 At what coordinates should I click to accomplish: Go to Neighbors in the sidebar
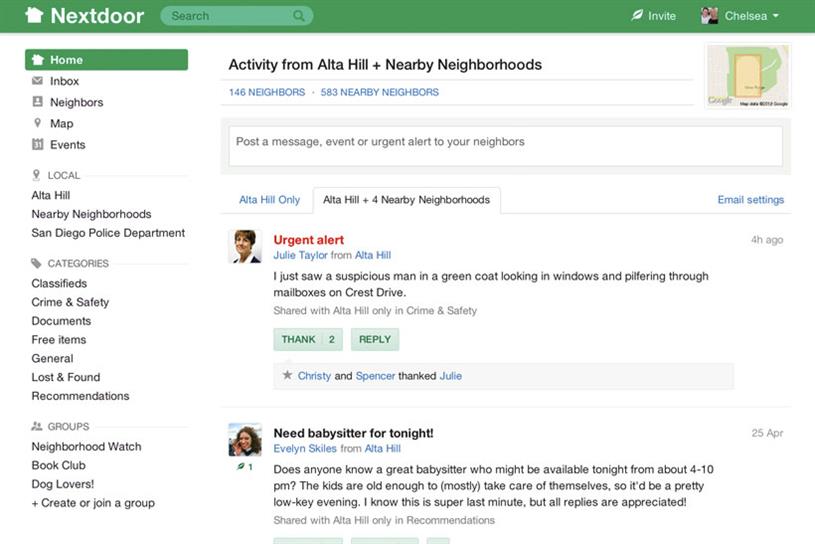point(76,102)
